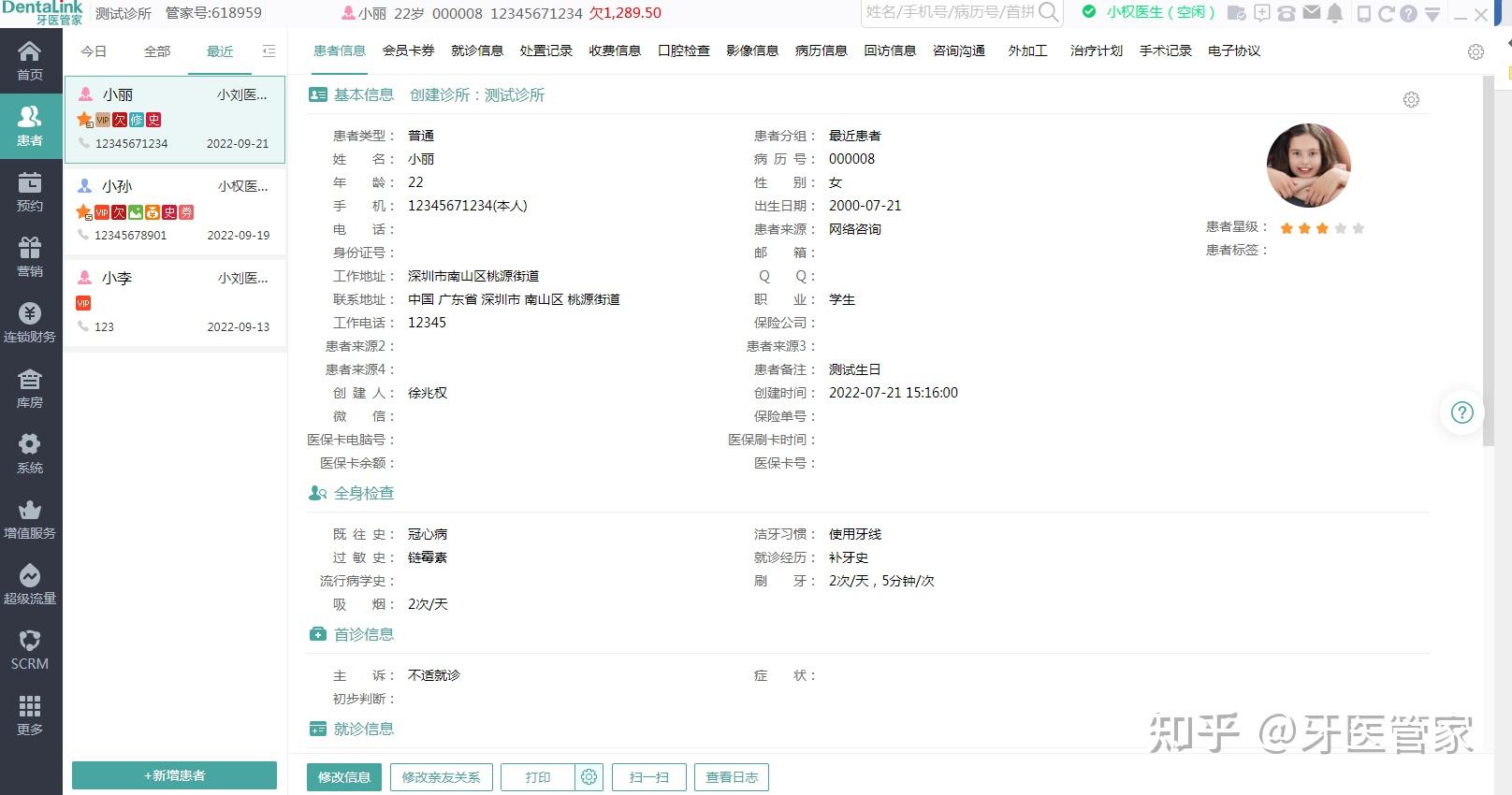The width and height of the screenshot is (1512, 795).
Task: Open the tab bar settings gear
Action: coord(1476,52)
